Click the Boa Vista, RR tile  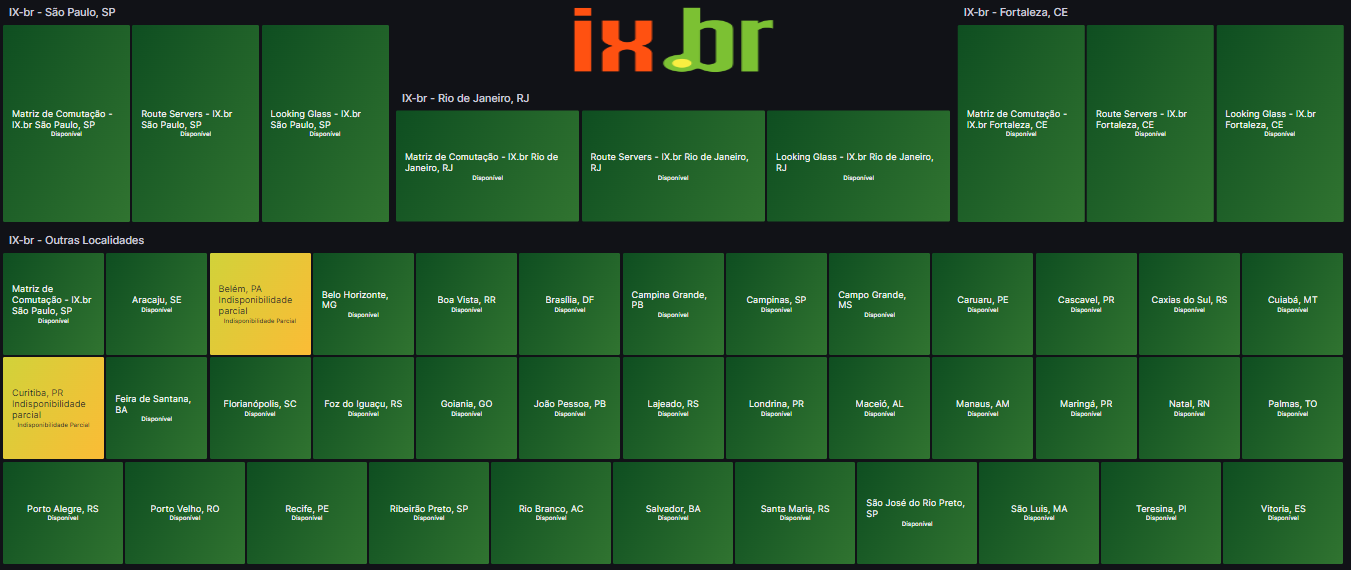click(467, 304)
